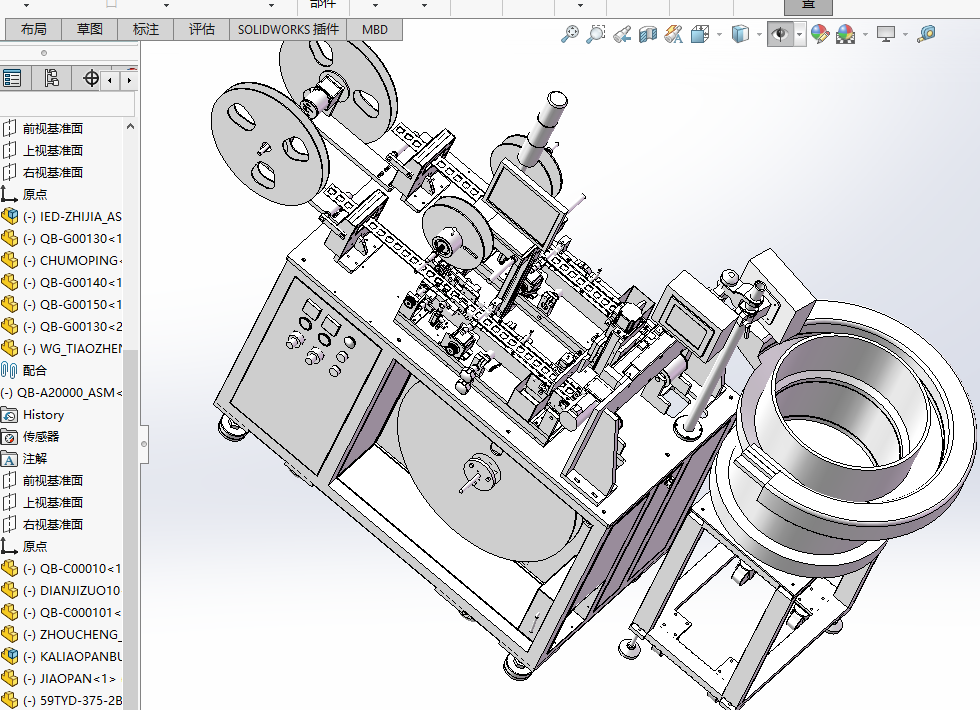The width and height of the screenshot is (980, 710).
Task: Click the Previous View icon
Action: (621, 34)
